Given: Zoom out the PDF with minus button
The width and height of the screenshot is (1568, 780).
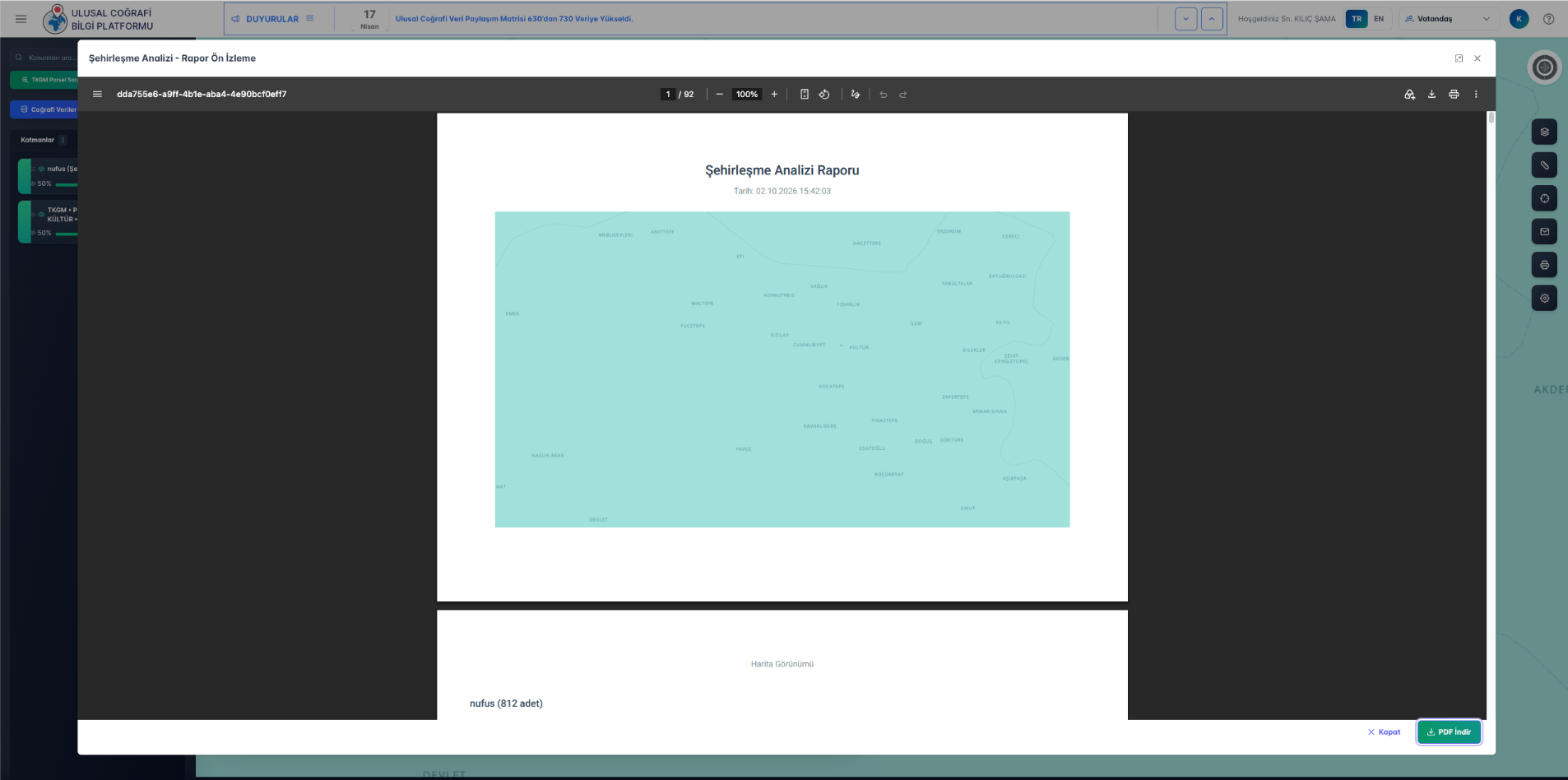Looking at the screenshot, I should click(x=719, y=94).
